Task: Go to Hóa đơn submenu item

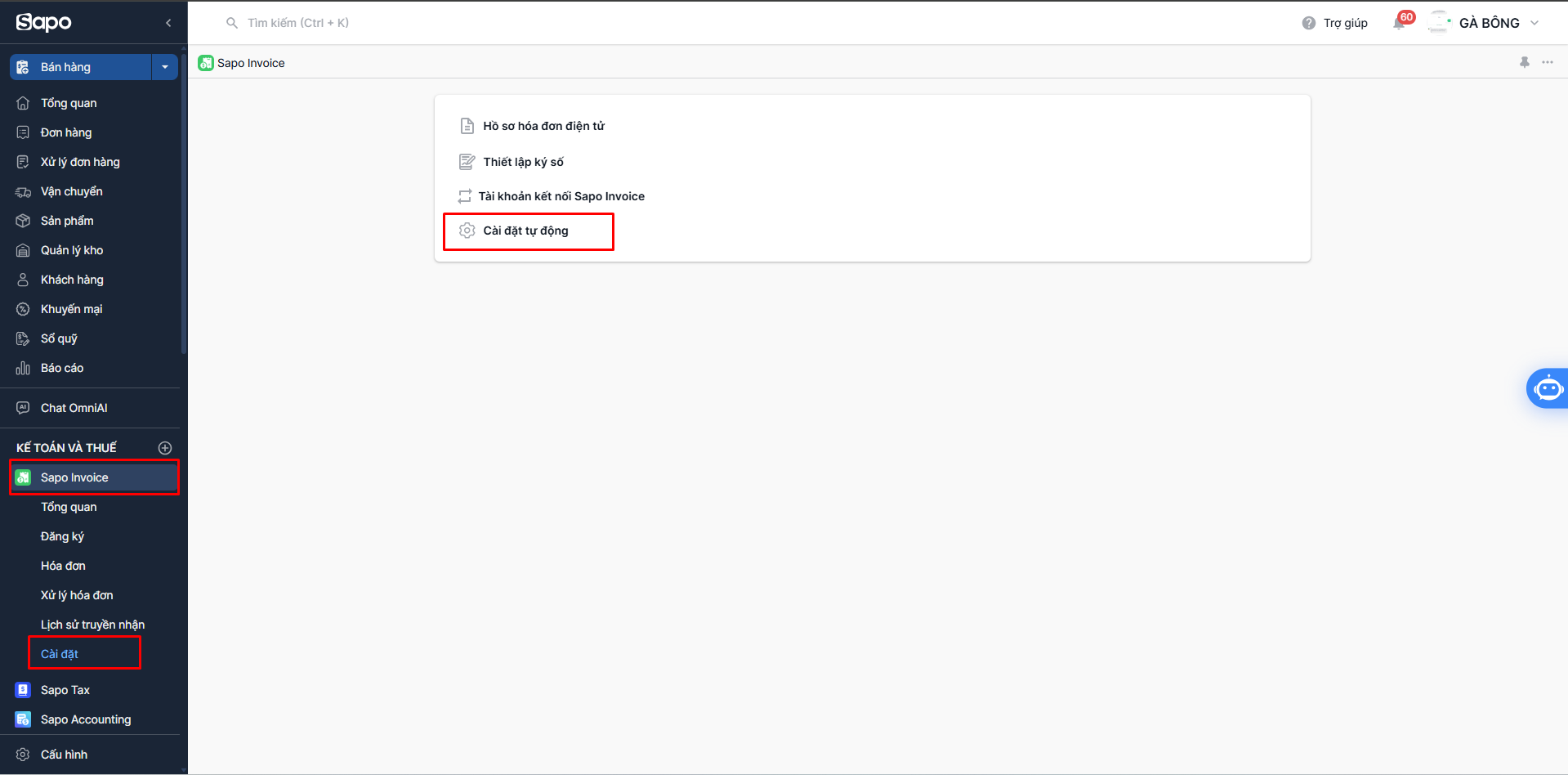Action: point(64,566)
